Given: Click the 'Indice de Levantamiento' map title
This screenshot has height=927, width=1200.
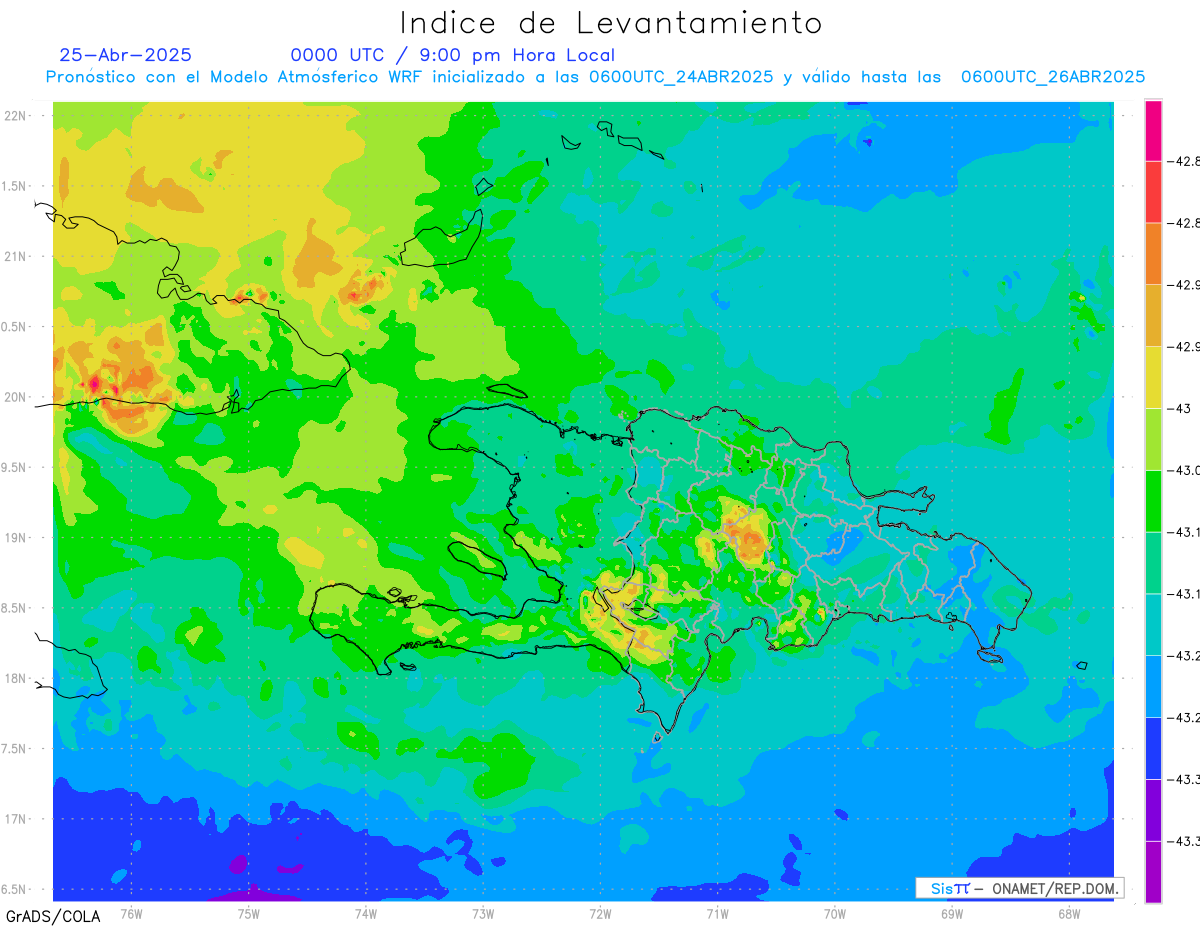Looking at the screenshot, I should 611,22.
